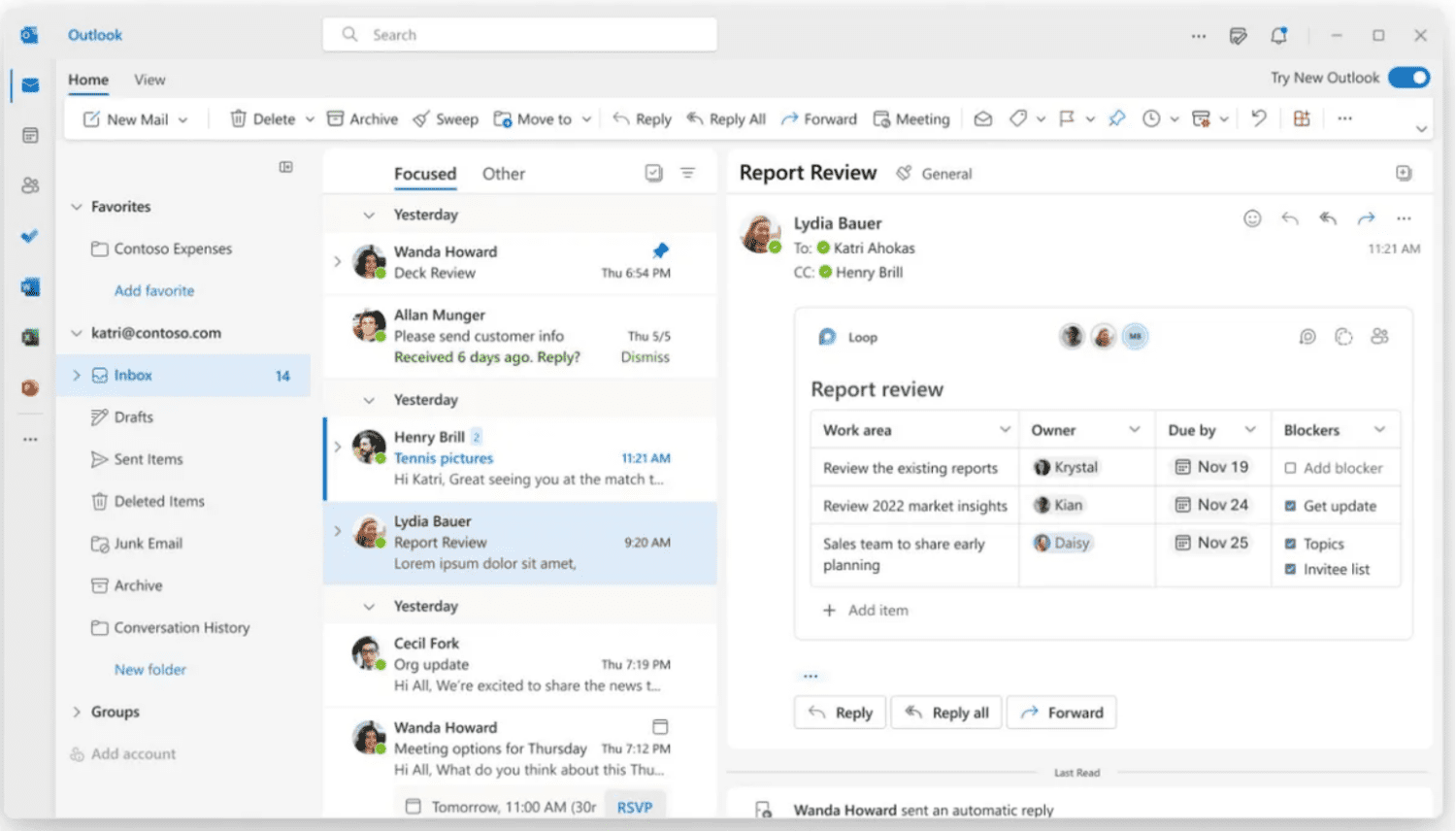This screenshot has width=1456, height=831.
Task: Snooze the email using the clock icon
Action: pos(1151,117)
